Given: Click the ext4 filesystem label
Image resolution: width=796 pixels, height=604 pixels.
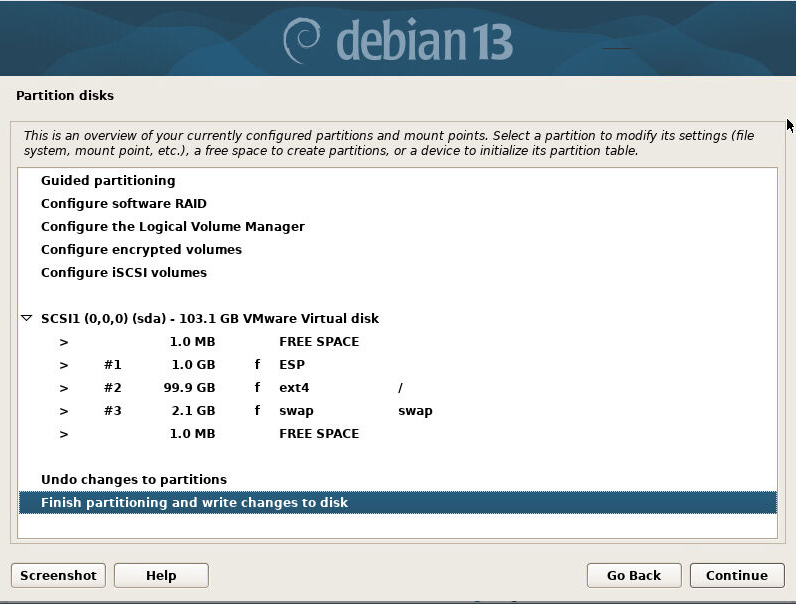Looking at the screenshot, I should [294, 388].
